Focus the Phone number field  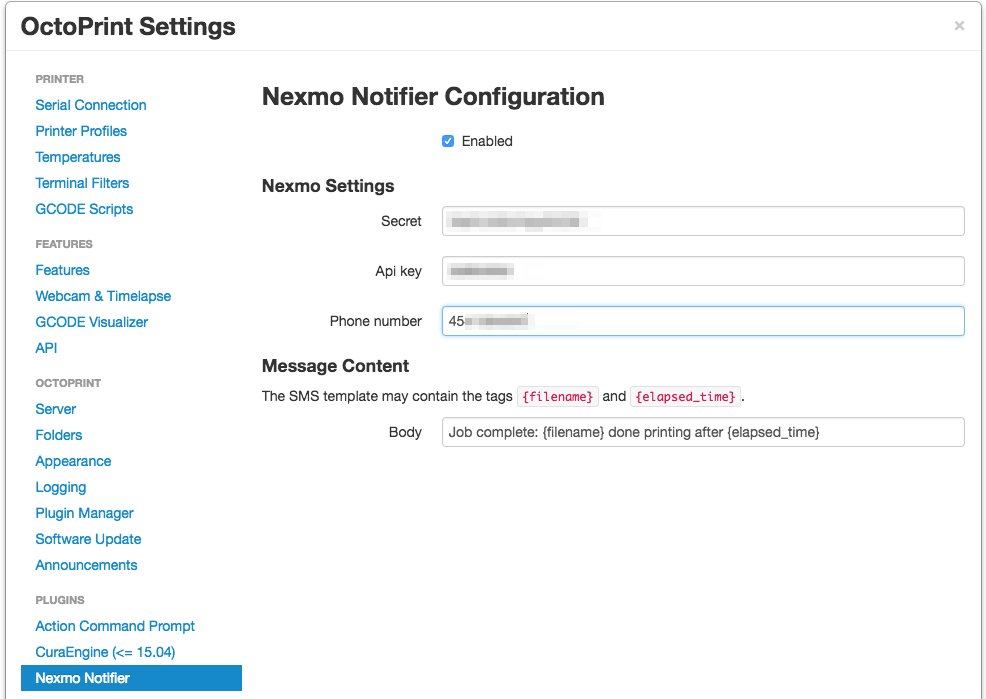tap(703, 321)
